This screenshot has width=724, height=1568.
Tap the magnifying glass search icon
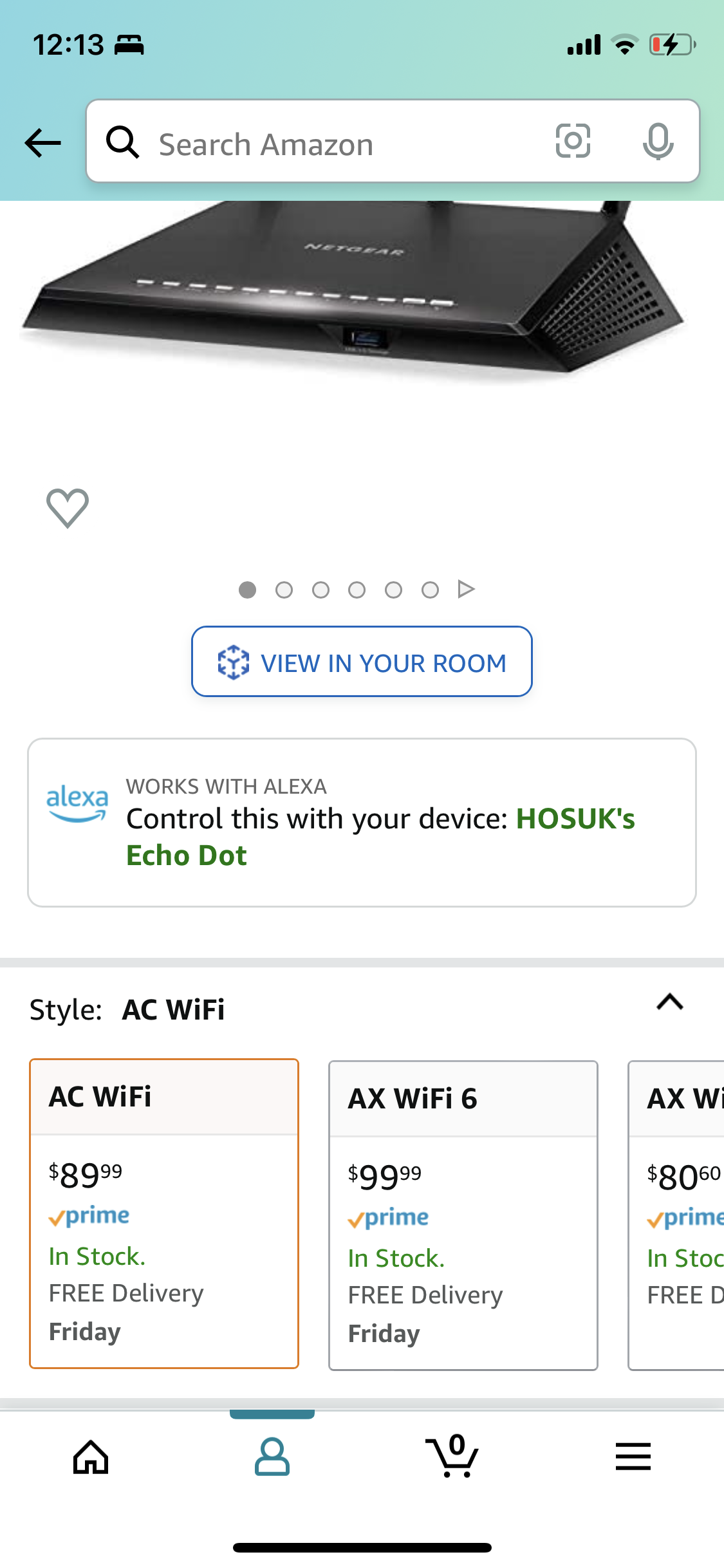122,142
